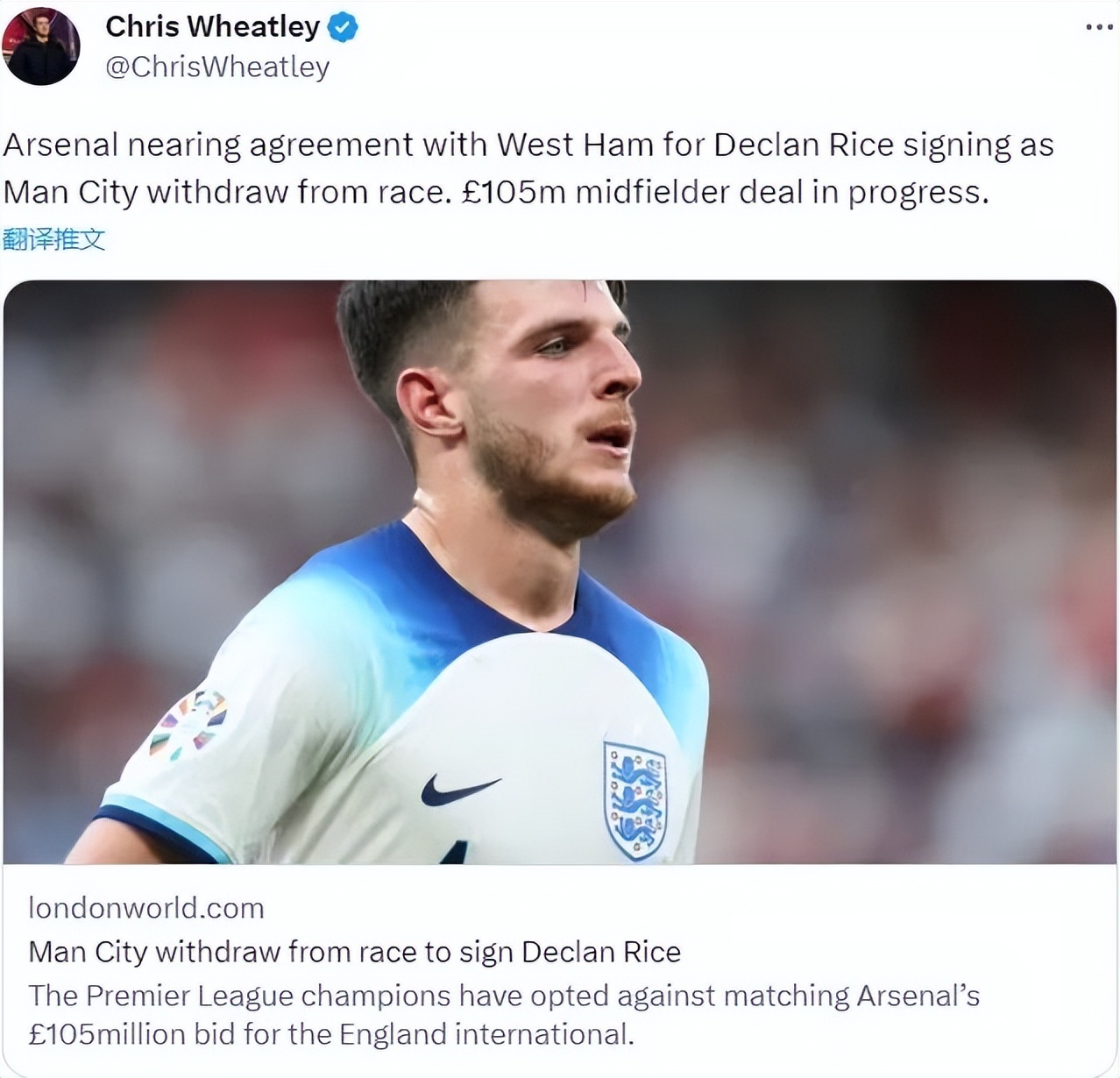
Task: Open the 'Man City withdraw from race' headline
Action: point(354,952)
